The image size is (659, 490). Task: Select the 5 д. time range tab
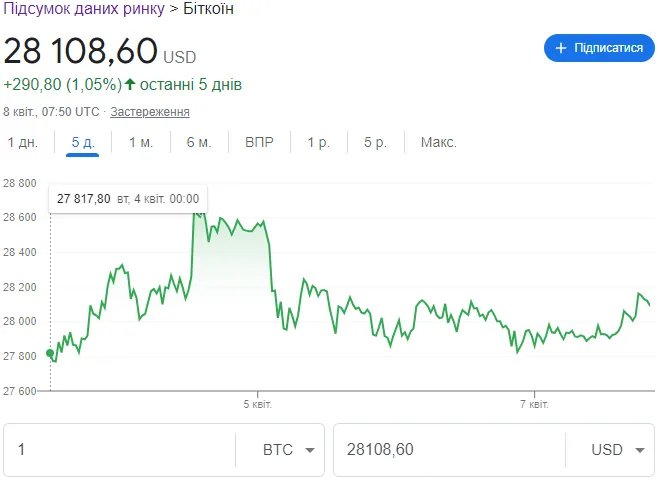pos(83,142)
